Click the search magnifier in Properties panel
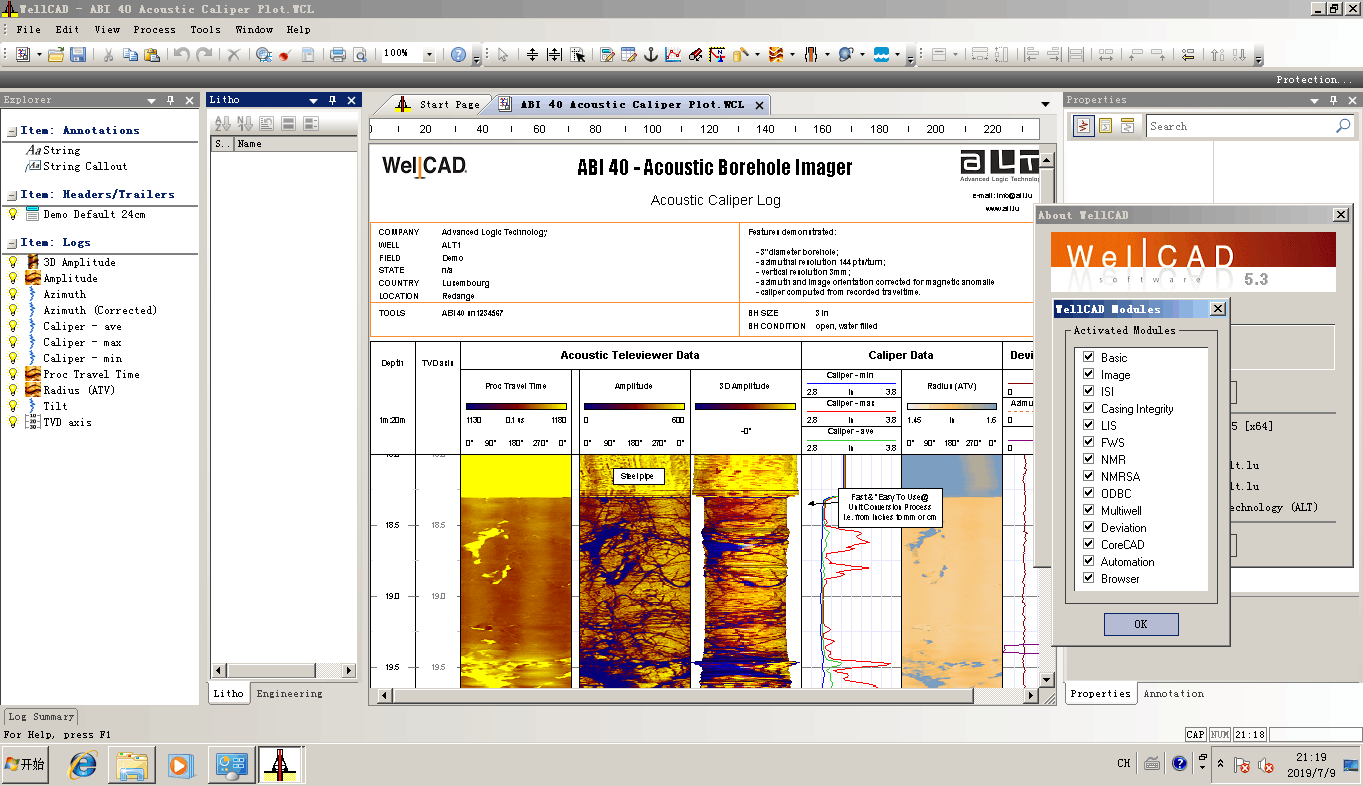The width and height of the screenshot is (1363, 786). 1343,126
